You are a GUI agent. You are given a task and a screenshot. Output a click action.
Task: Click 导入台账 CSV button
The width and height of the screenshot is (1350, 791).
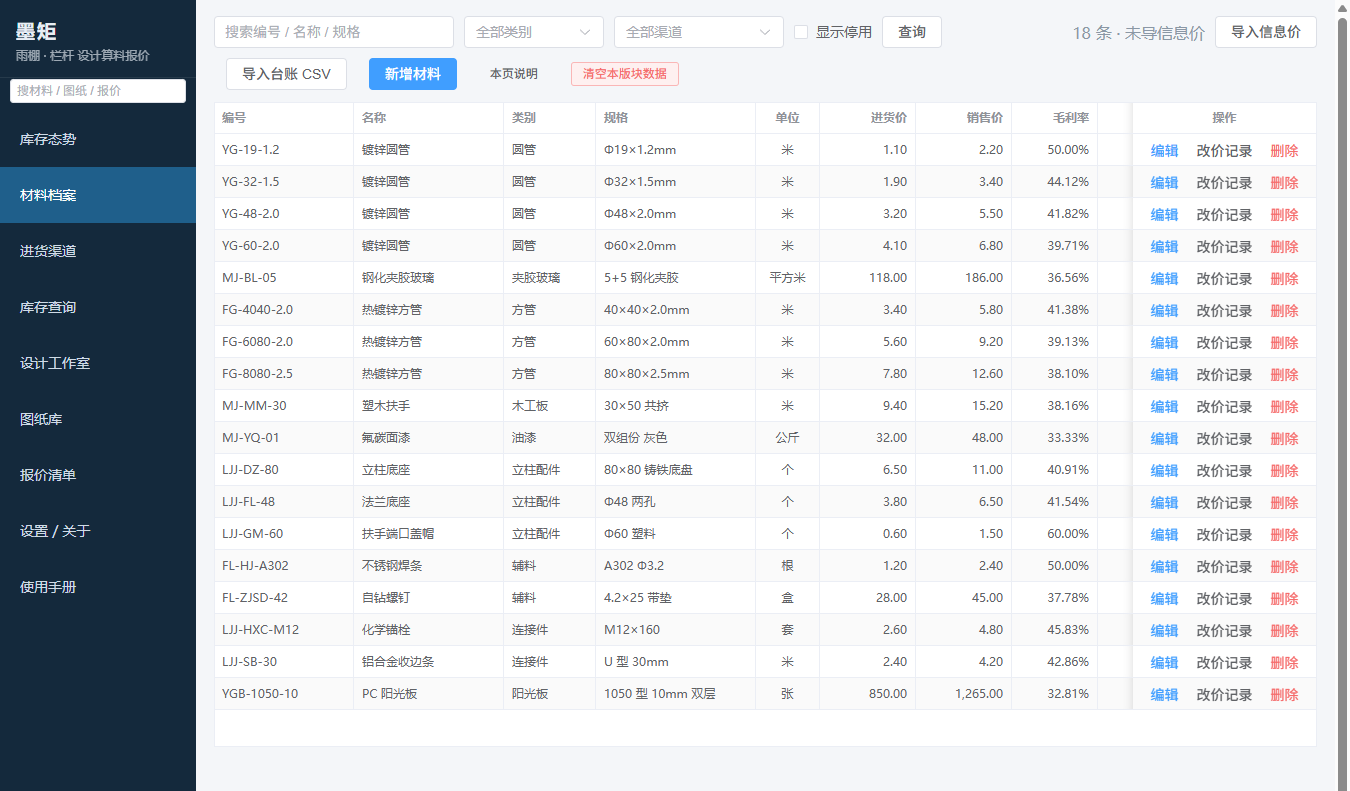click(x=286, y=74)
